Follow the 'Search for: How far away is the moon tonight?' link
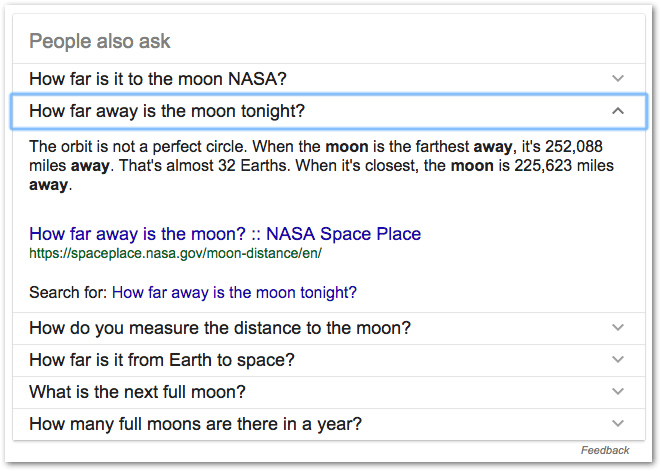661x471 pixels. pos(234,293)
